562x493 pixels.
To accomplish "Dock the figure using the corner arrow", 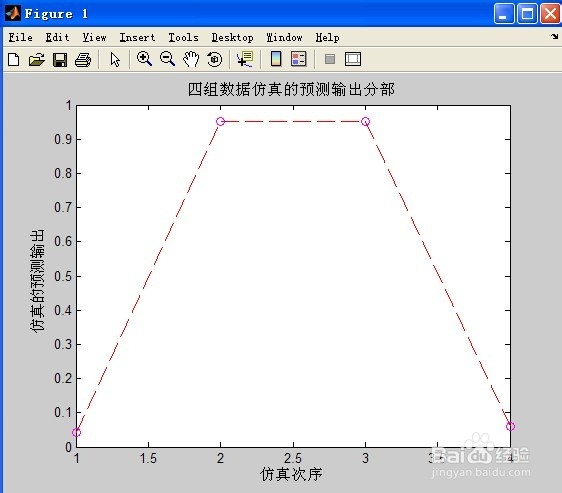I will 555,36.
